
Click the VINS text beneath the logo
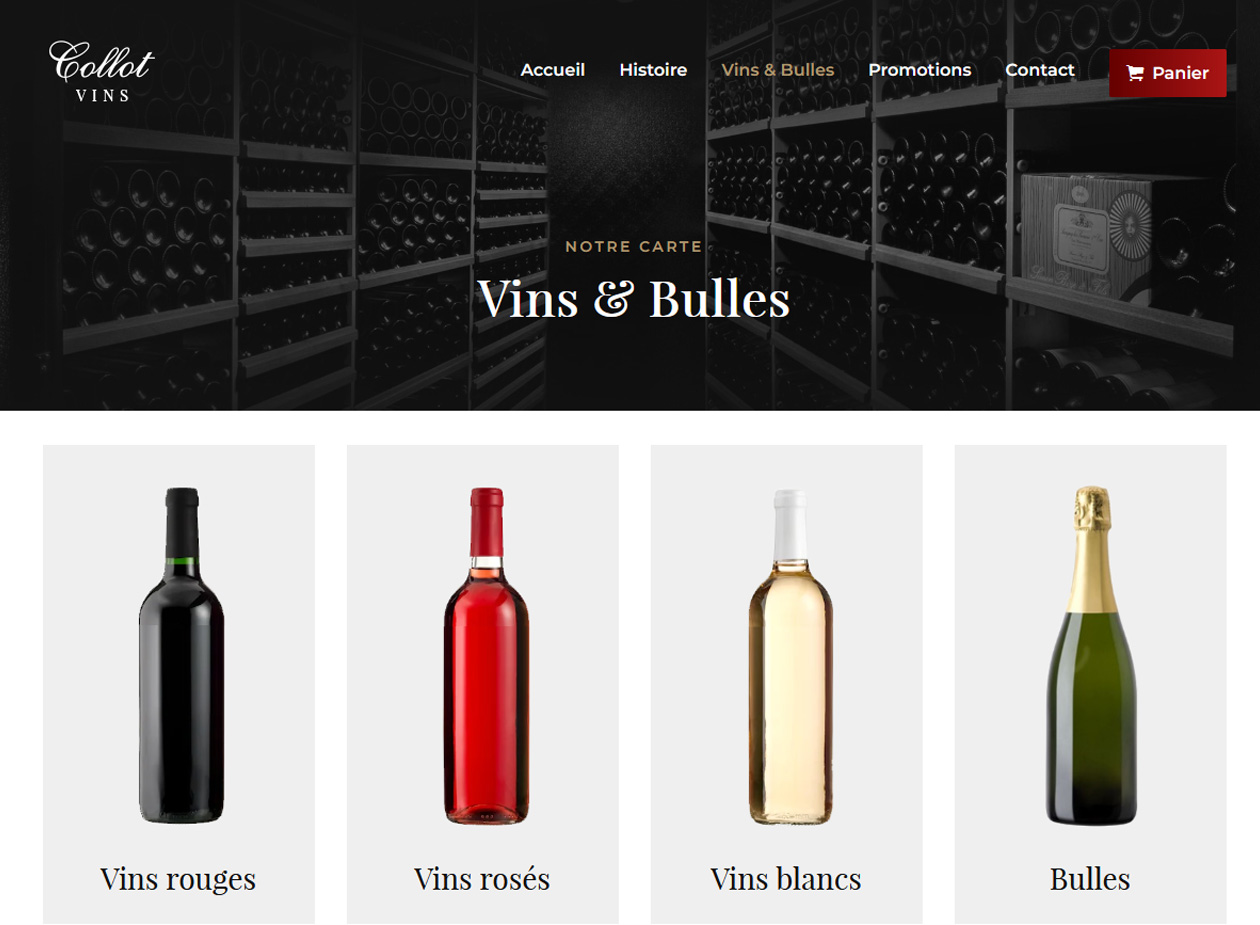point(103,96)
